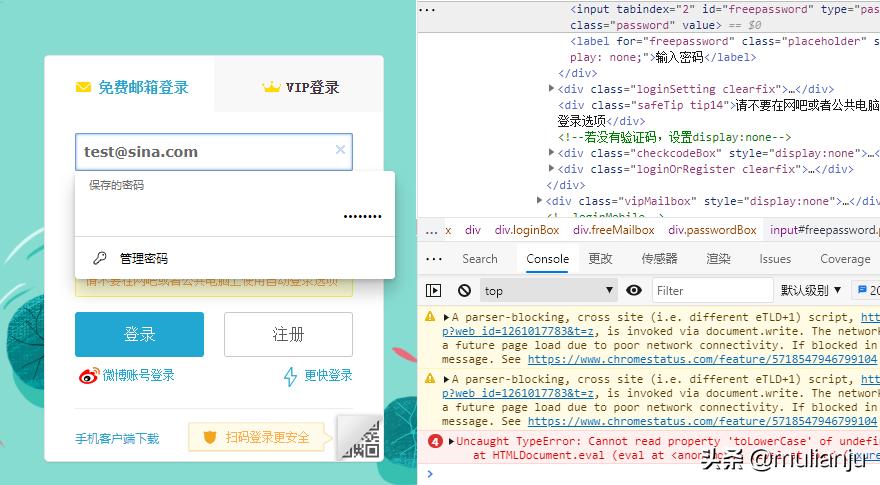Expand the vipMailbox div node
This screenshot has height=485, width=880.
click(539, 200)
